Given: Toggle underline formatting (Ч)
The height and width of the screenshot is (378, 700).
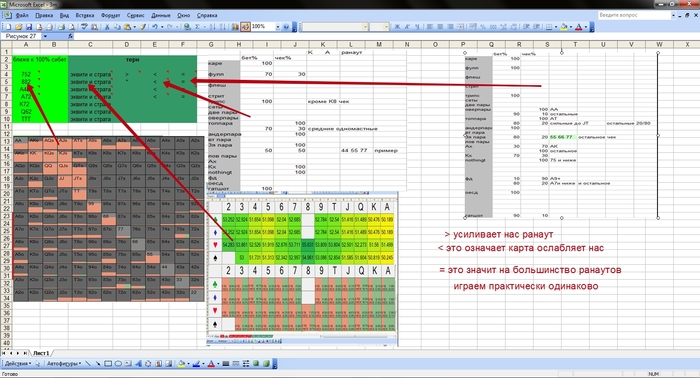Looking at the screenshot, I should (417, 27).
